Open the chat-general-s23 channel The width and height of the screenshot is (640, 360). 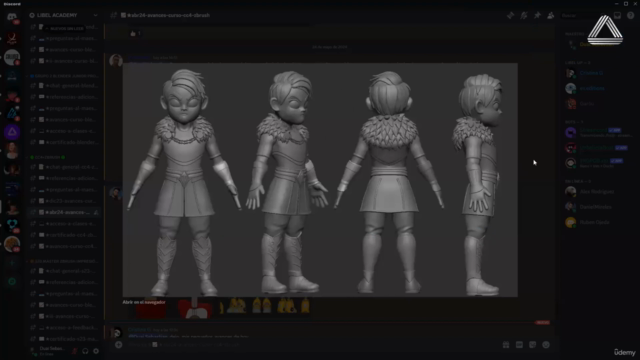pos(64,271)
